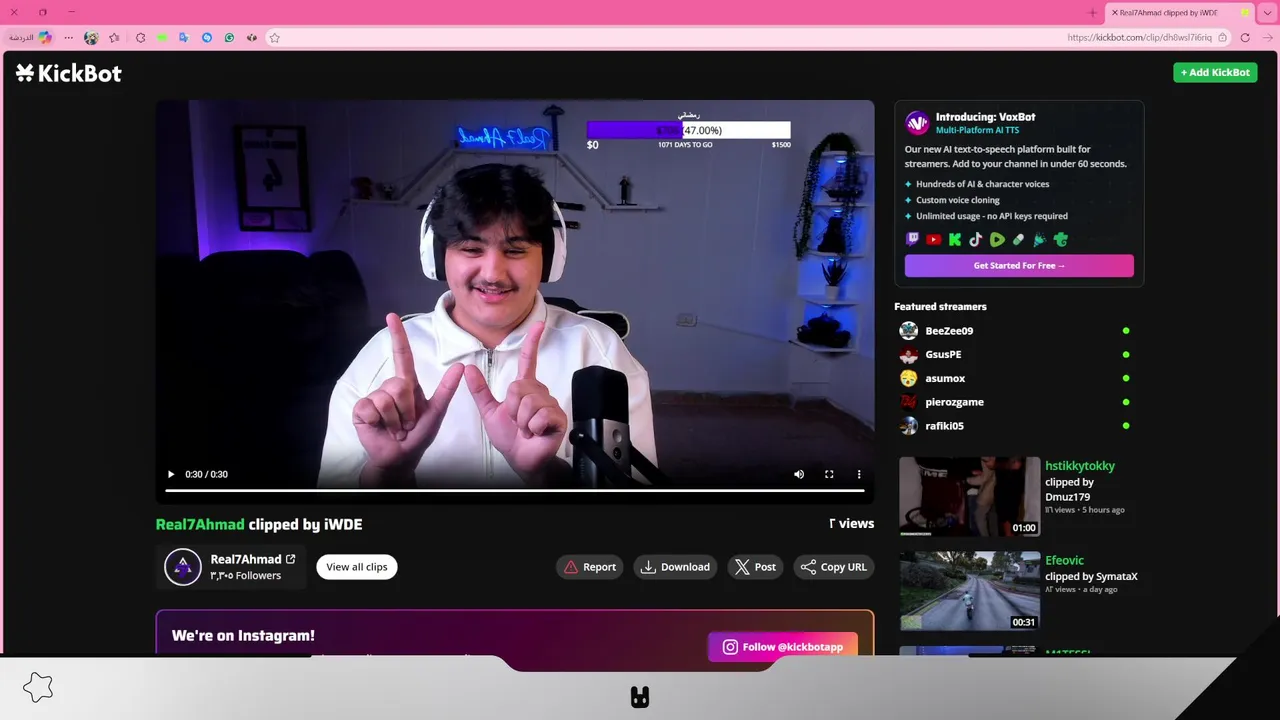Click the blue Shazam-like extension icon
This screenshot has width=1280, height=720.
[x=207, y=38]
